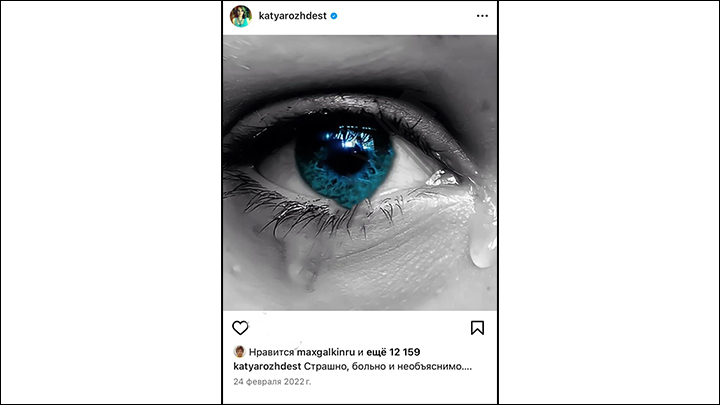Like the post with the heart icon
The height and width of the screenshot is (405, 720).
[240, 328]
